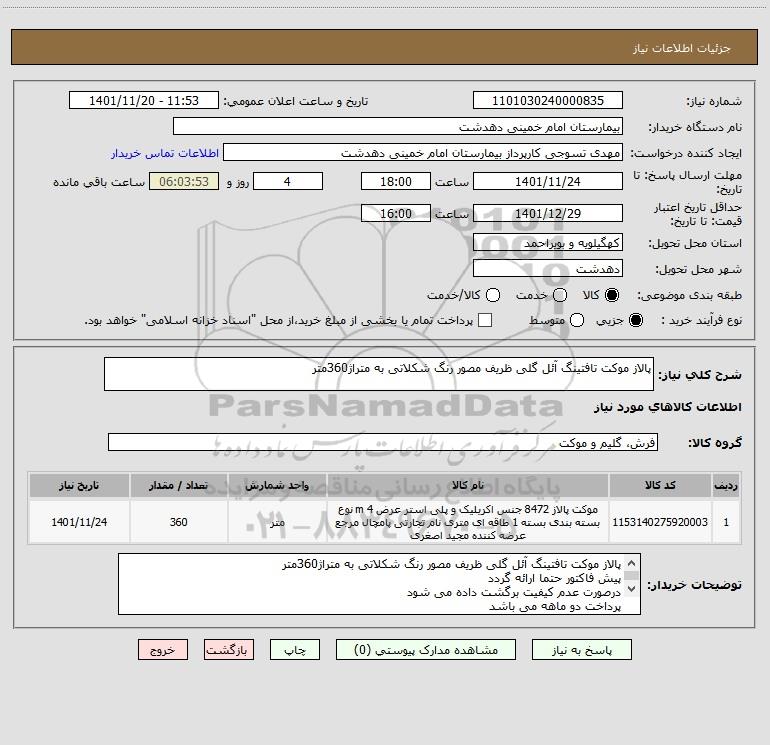Click product code 1153140275920003 cell
This screenshot has width=770, height=745.
coord(660,522)
